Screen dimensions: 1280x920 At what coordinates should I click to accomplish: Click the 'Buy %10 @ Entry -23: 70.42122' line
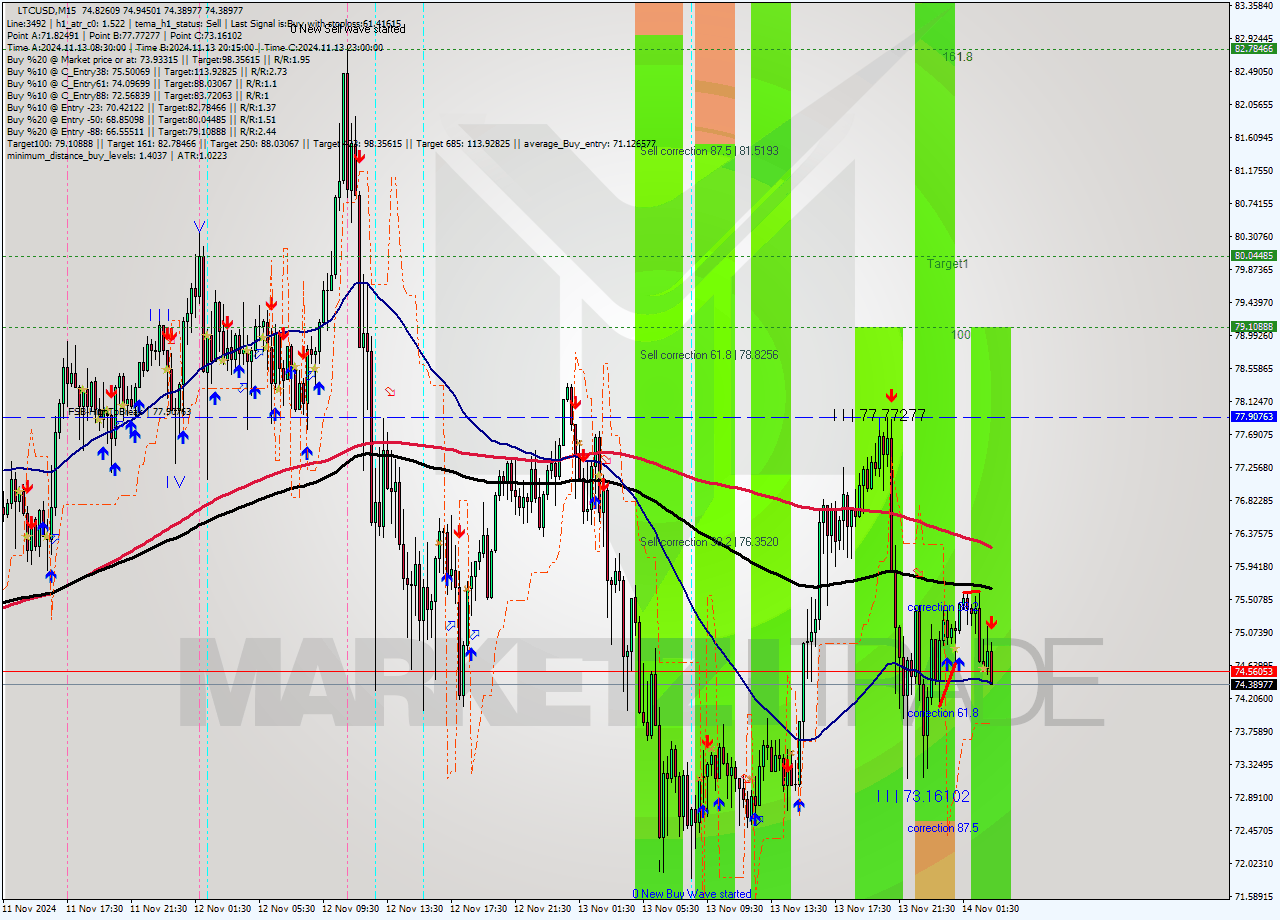pos(141,107)
